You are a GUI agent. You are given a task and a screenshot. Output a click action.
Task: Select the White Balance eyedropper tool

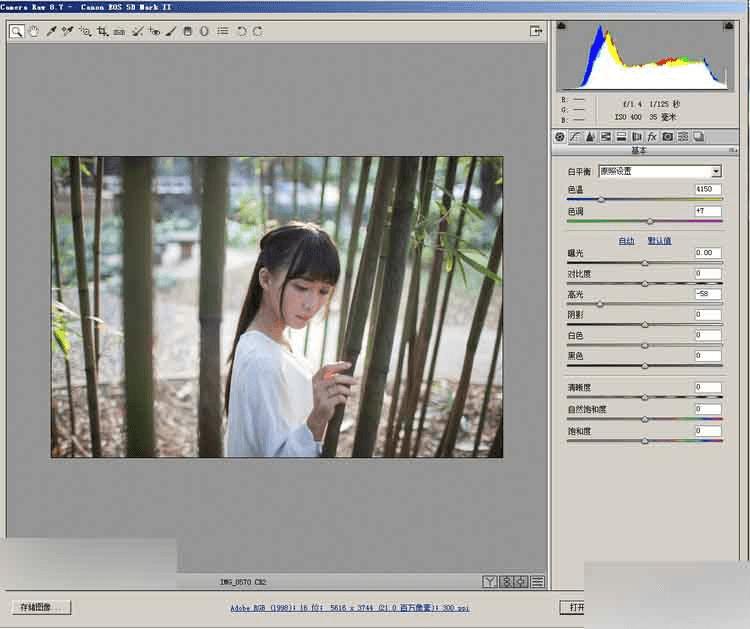coord(52,31)
